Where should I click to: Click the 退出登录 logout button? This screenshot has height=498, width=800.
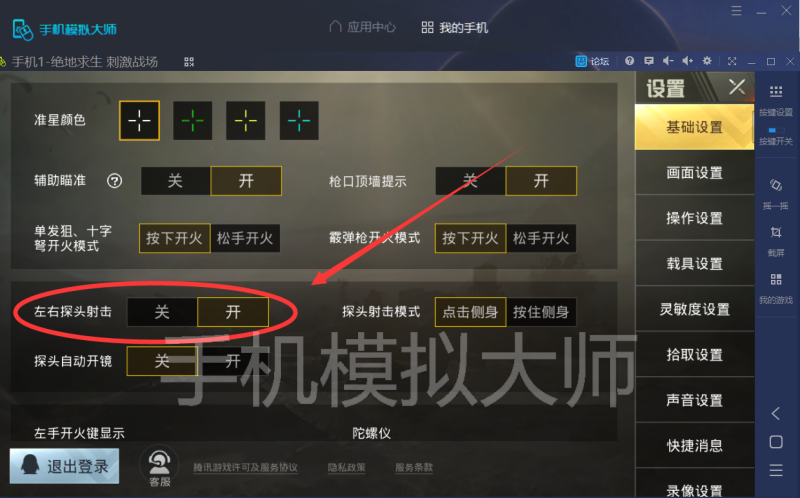pos(64,466)
